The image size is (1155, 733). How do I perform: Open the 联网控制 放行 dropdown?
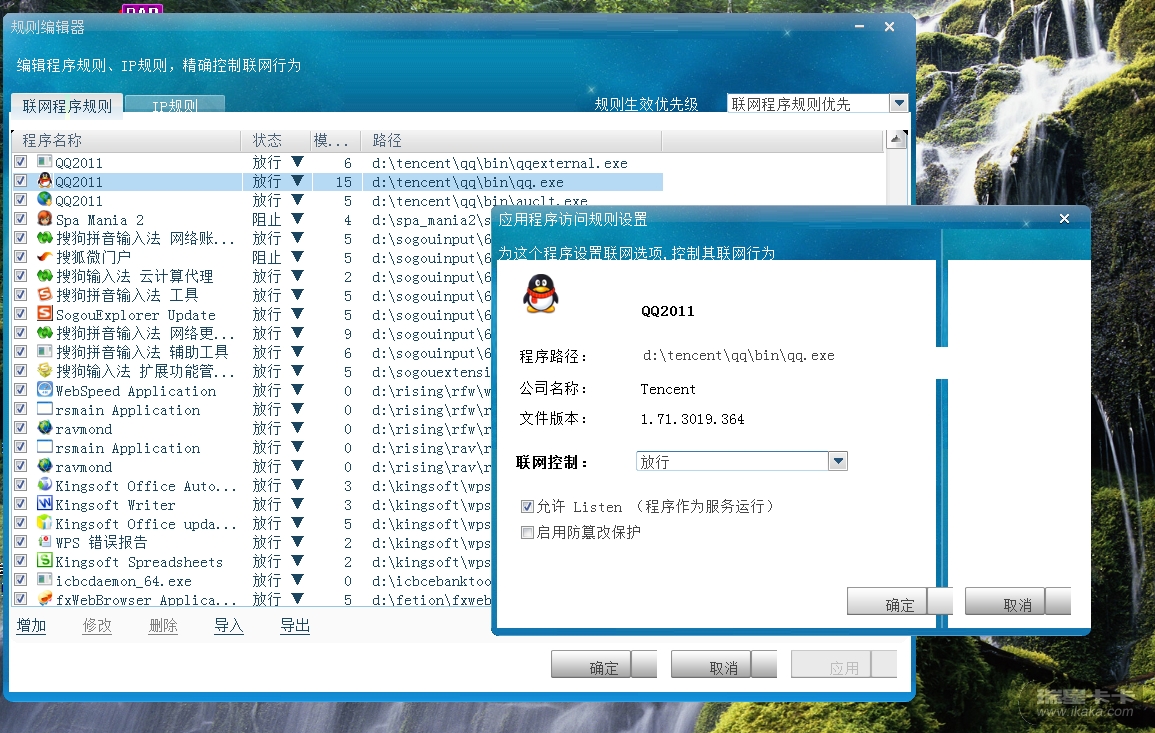(838, 461)
